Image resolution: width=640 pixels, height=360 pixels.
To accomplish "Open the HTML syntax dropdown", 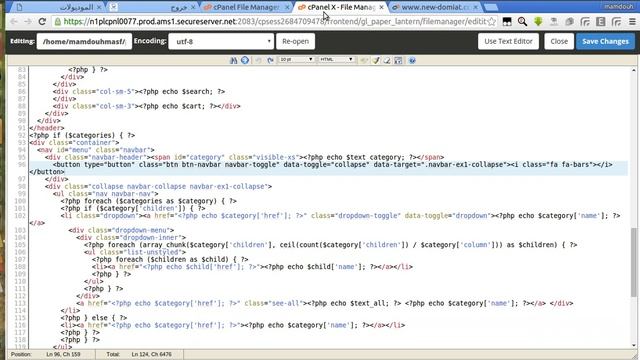I will point(336,60).
